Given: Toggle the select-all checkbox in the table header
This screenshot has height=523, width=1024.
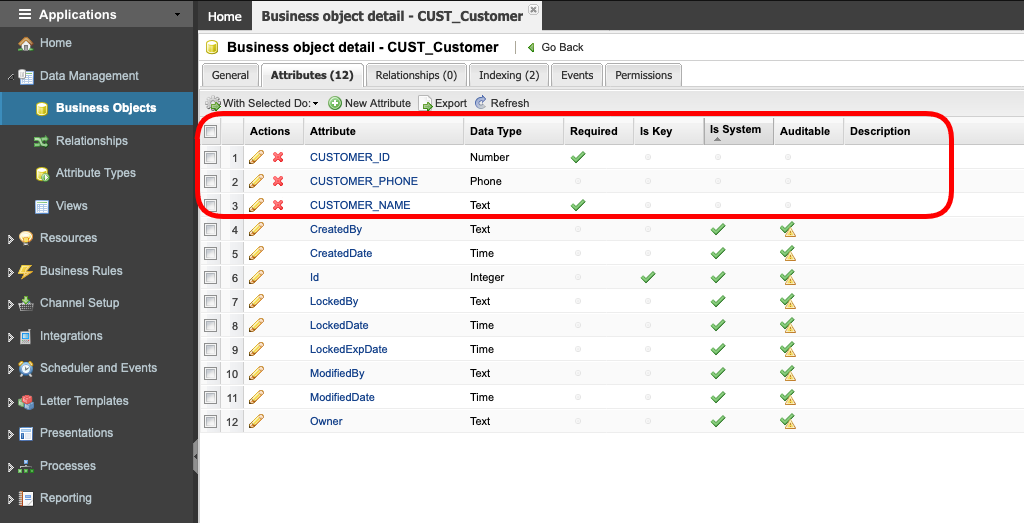Looking at the screenshot, I should click(210, 131).
